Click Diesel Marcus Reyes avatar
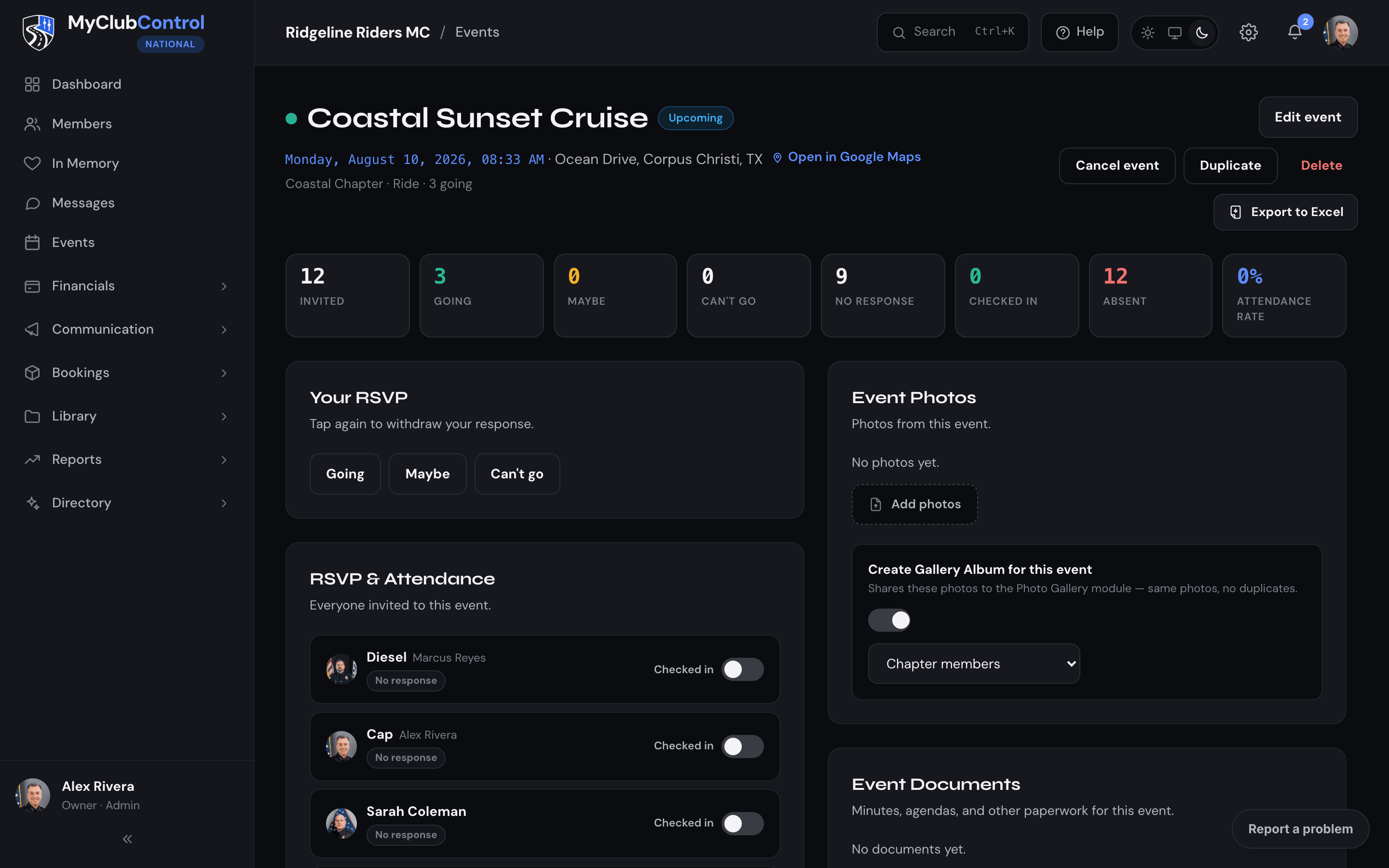The height and width of the screenshot is (868, 1389). click(x=341, y=669)
